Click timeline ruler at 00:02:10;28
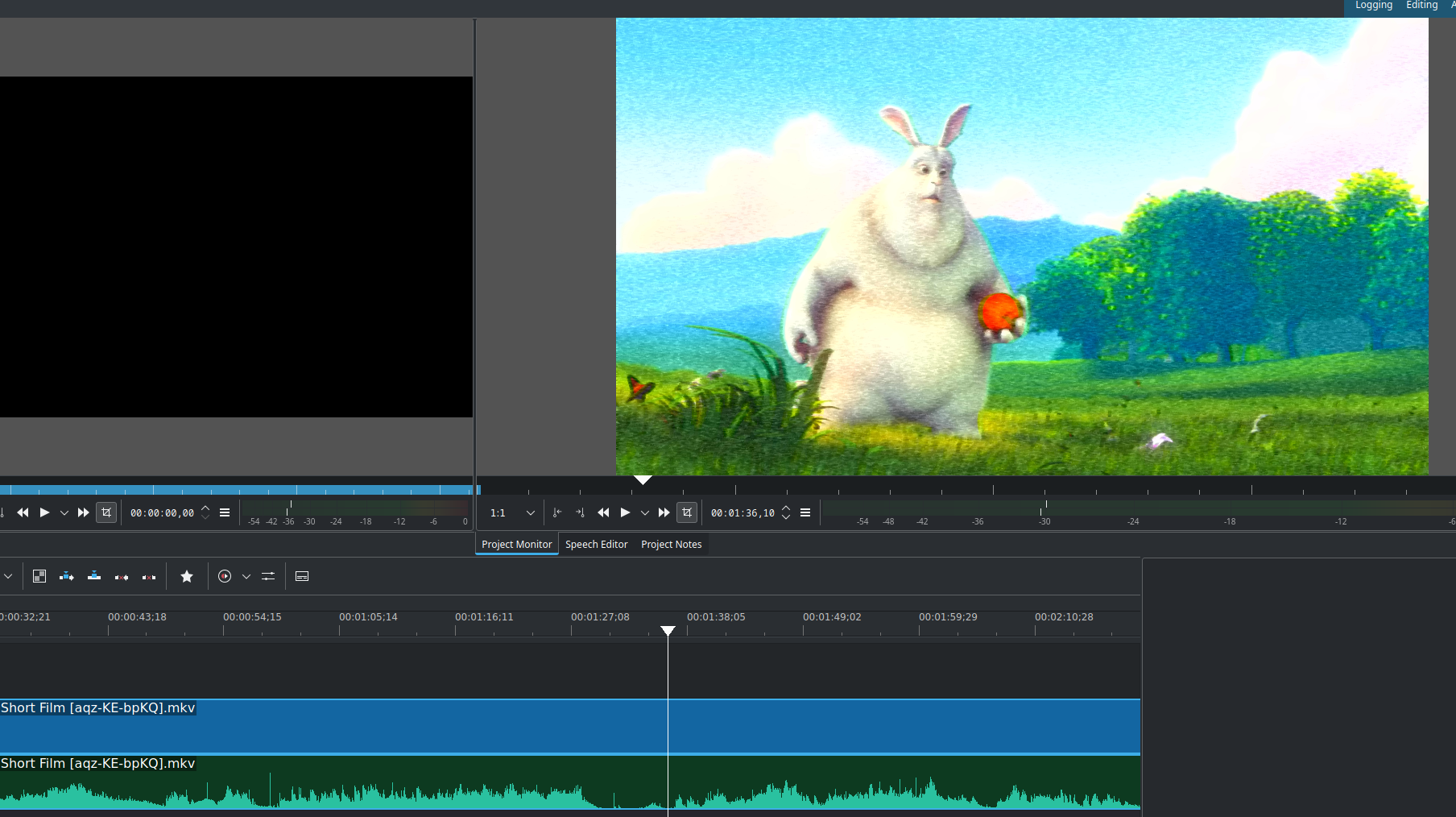The width and height of the screenshot is (1456, 817). (1064, 617)
